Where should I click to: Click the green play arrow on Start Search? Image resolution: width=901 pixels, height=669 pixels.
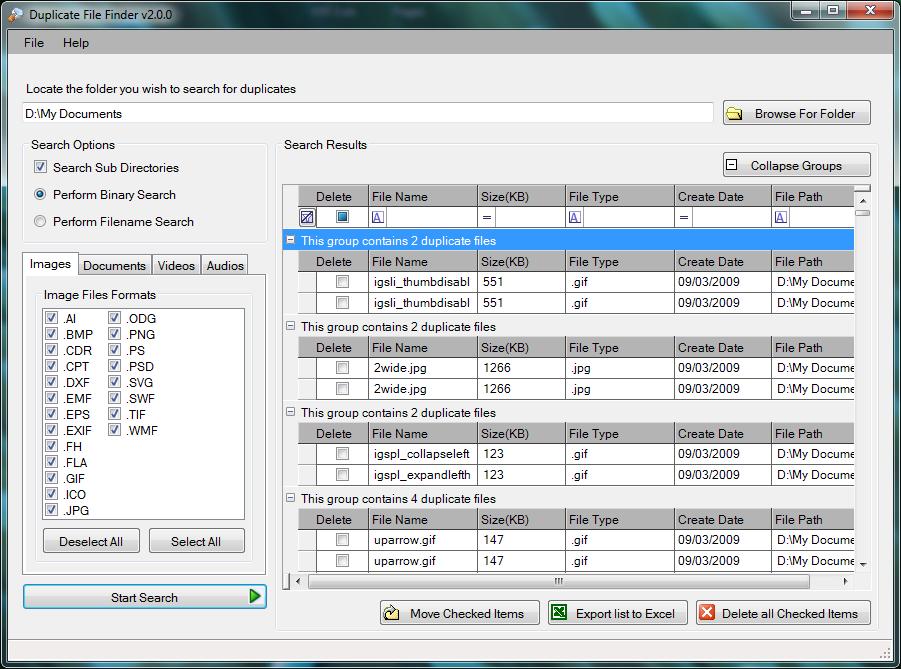click(x=255, y=597)
